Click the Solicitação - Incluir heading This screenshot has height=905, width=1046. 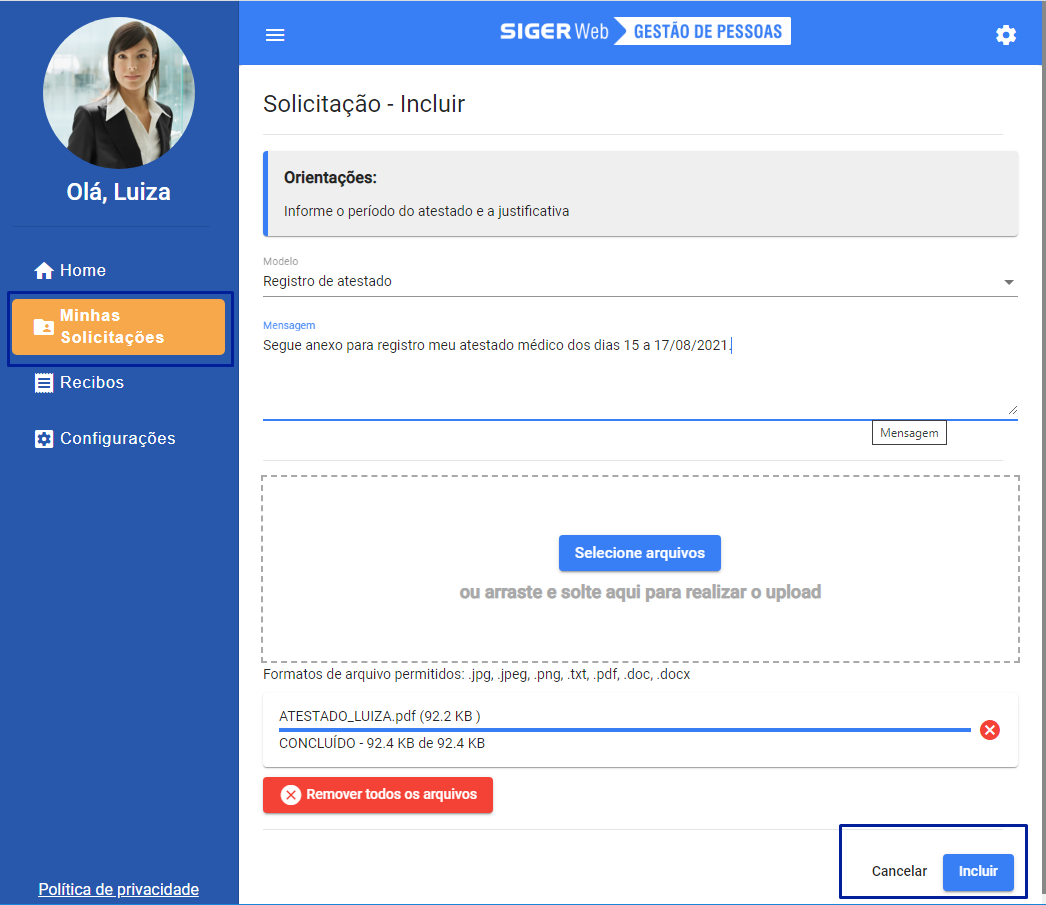[x=364, y=104]
